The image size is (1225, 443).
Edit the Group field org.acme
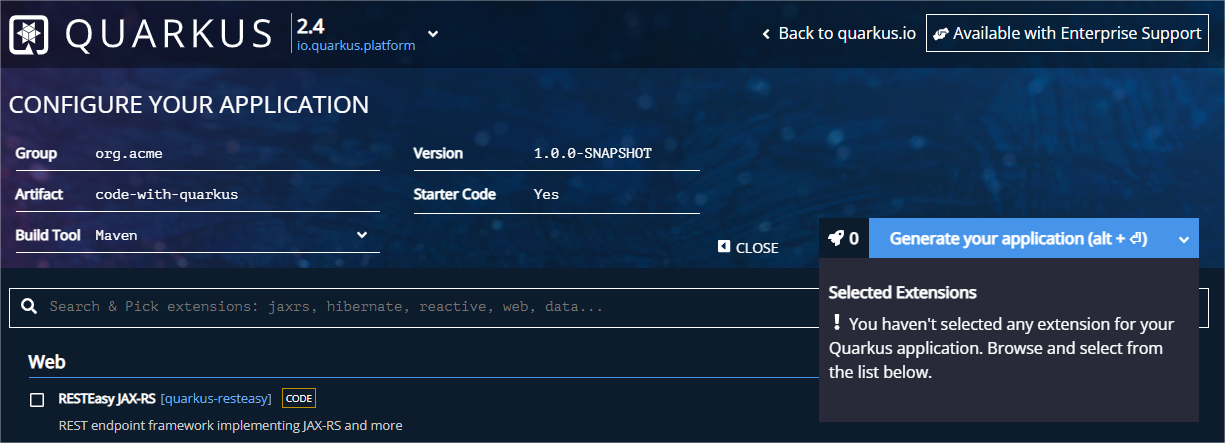pos(237,154)
